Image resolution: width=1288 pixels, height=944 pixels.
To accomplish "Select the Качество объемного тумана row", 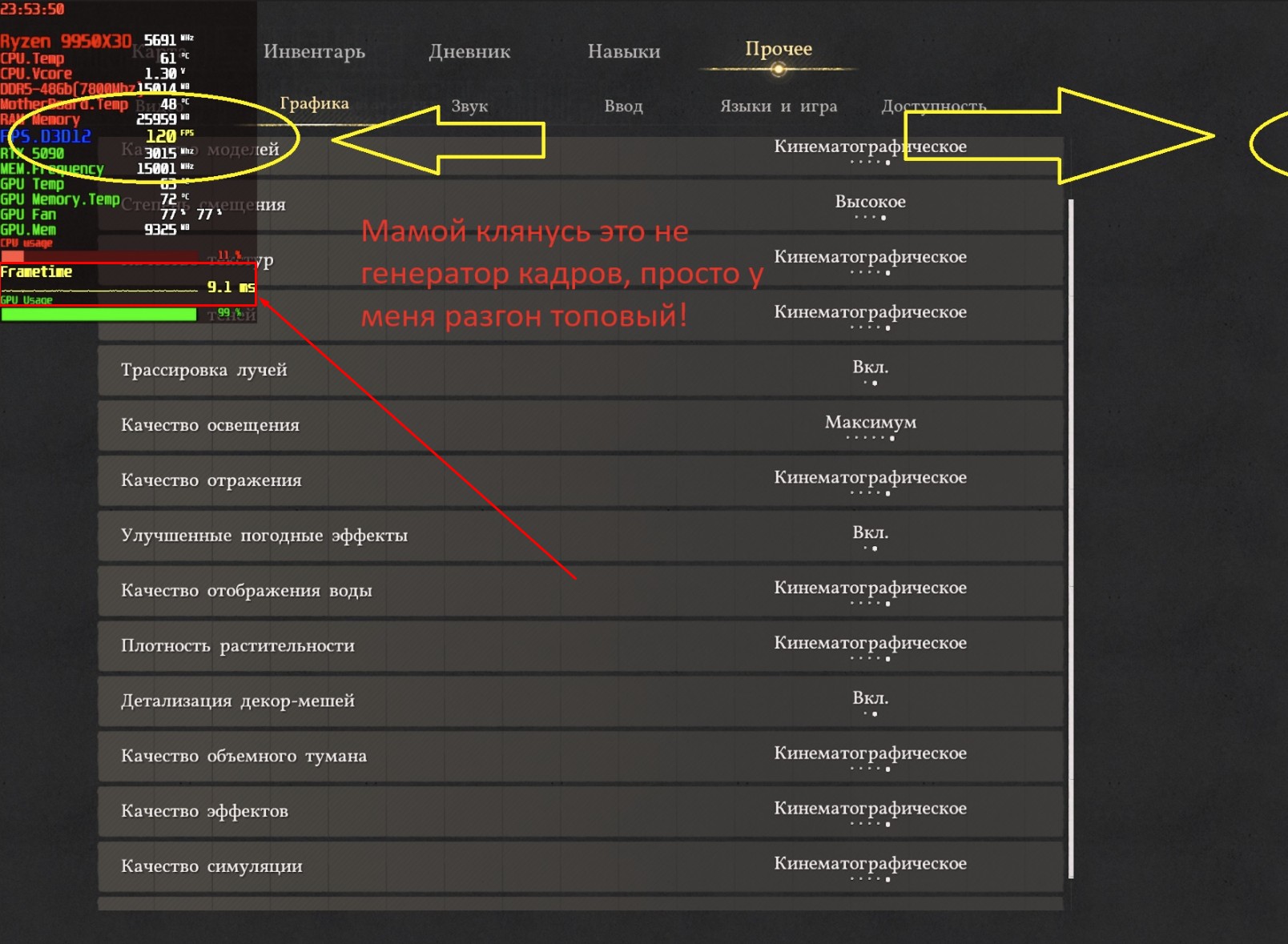I will click(581, 756).
